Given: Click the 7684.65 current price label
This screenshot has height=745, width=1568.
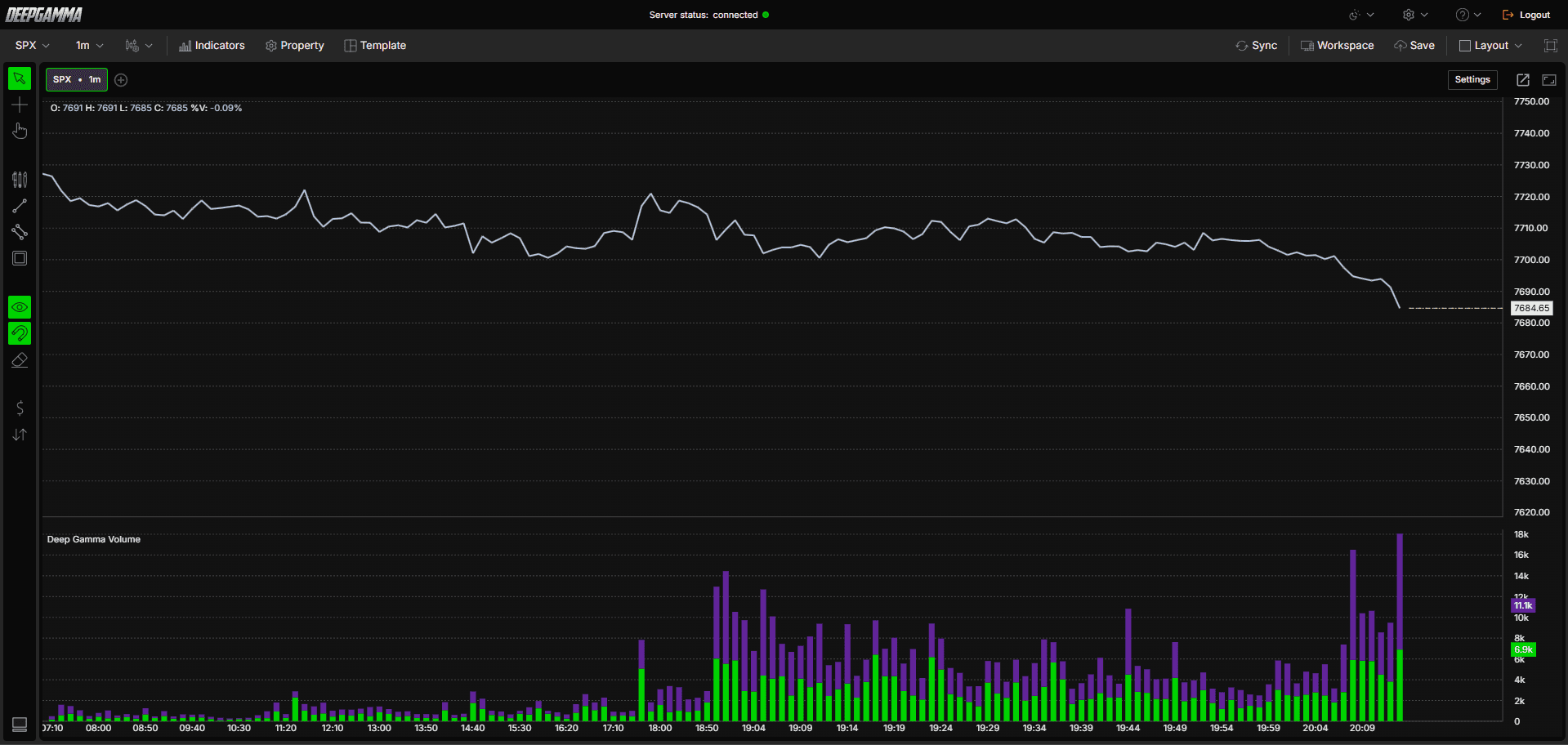Looking at the screenshot, I should [x=1531, y=308].
